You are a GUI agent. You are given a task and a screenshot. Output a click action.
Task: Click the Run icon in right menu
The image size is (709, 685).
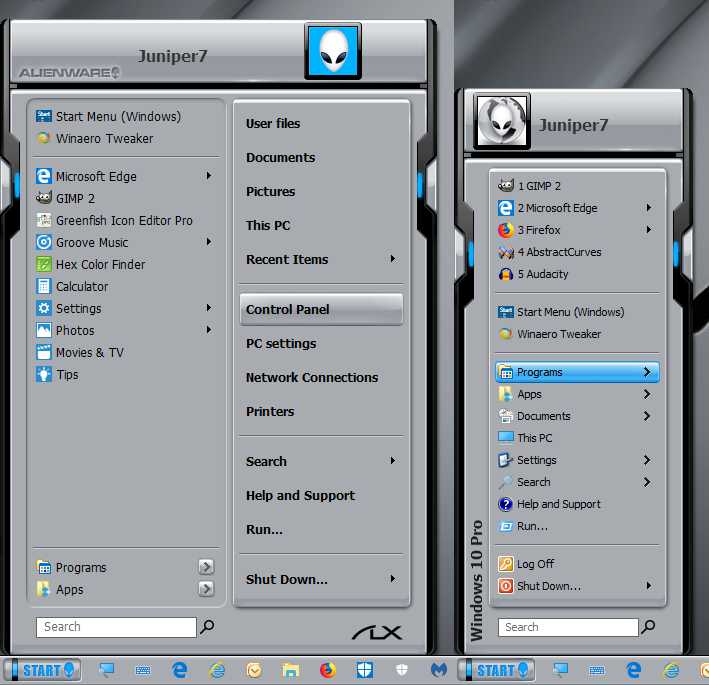click(x=506, y=526)
